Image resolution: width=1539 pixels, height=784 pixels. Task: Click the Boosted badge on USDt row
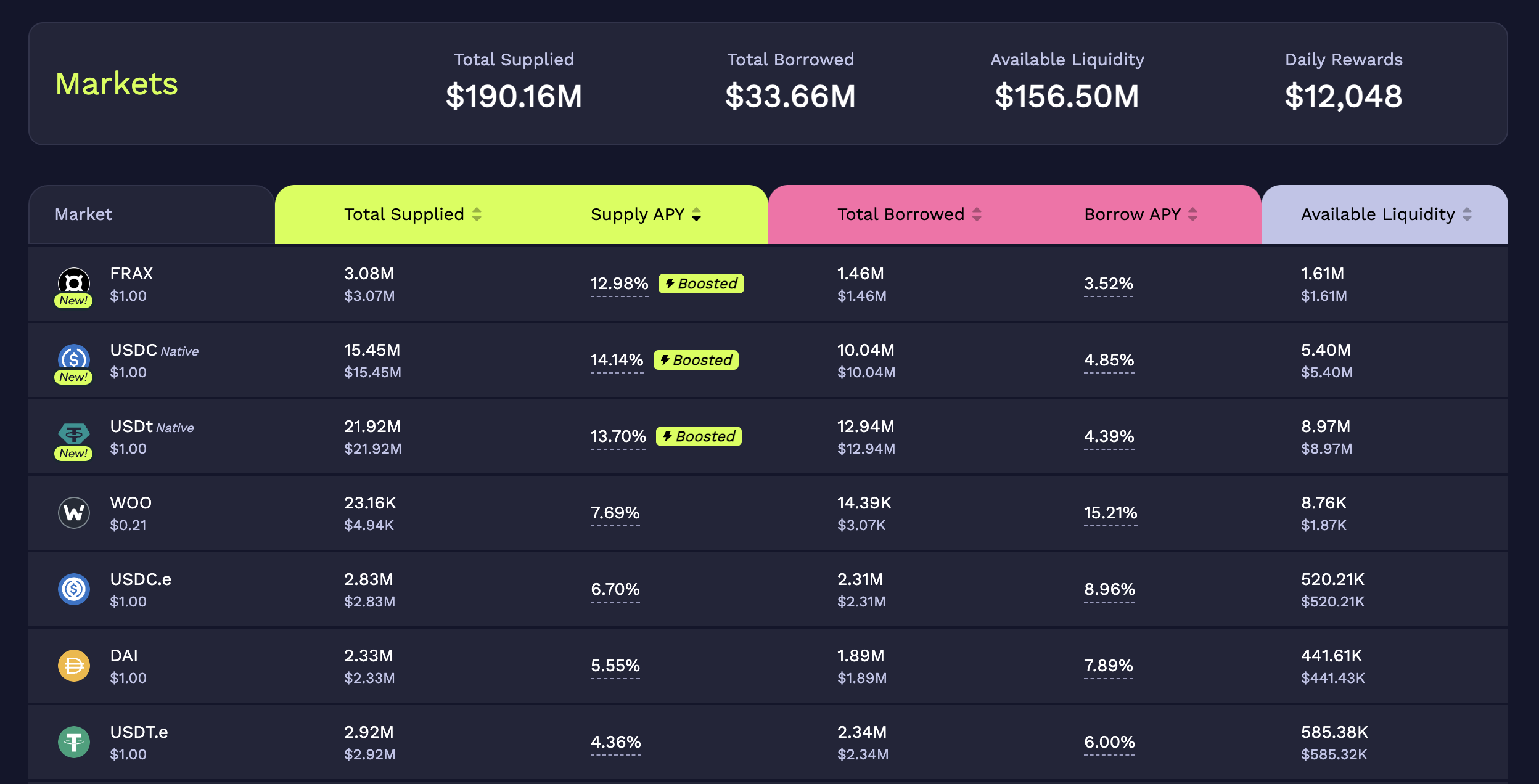click(699, 436)
